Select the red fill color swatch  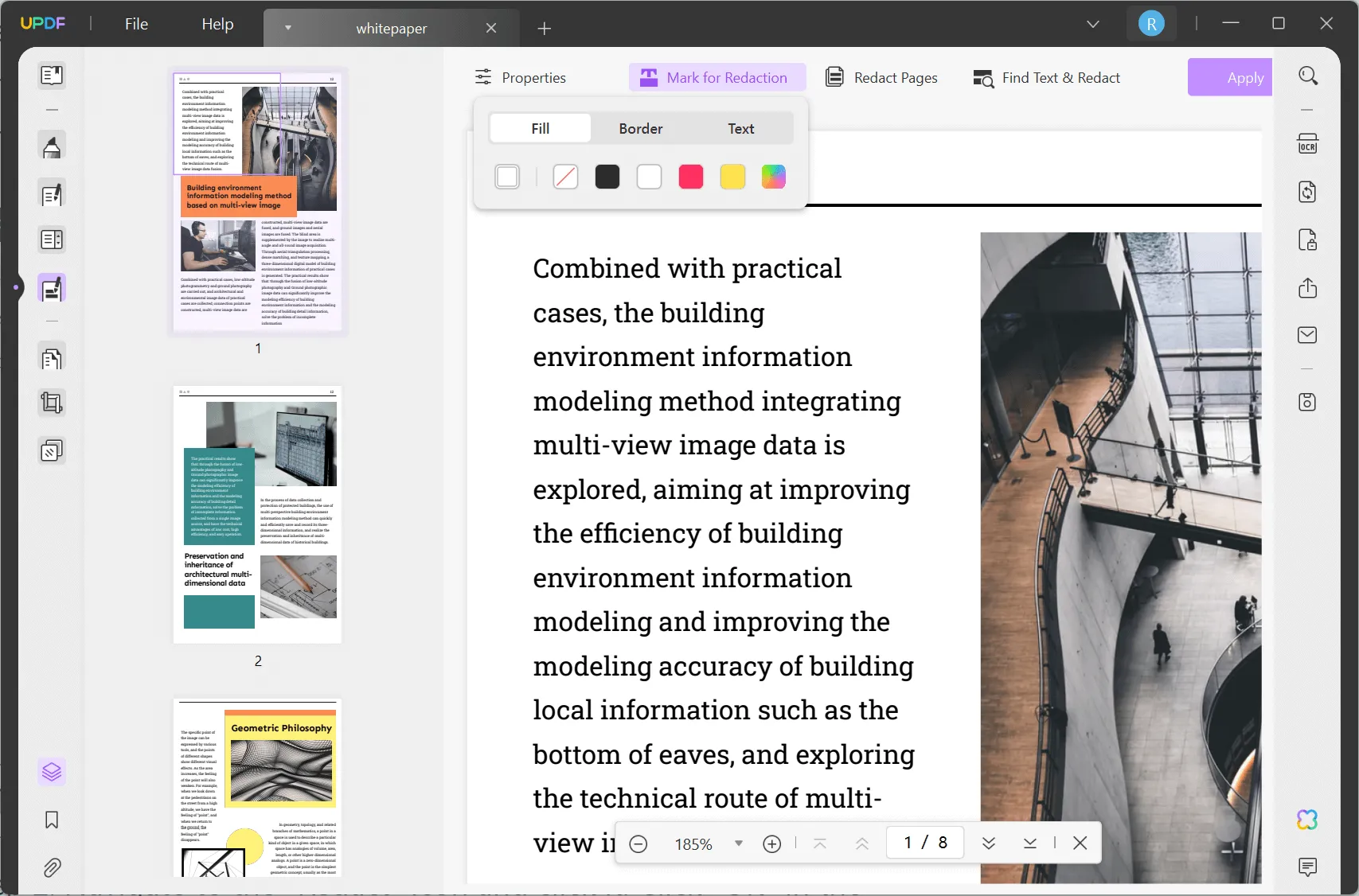[690, 177]
